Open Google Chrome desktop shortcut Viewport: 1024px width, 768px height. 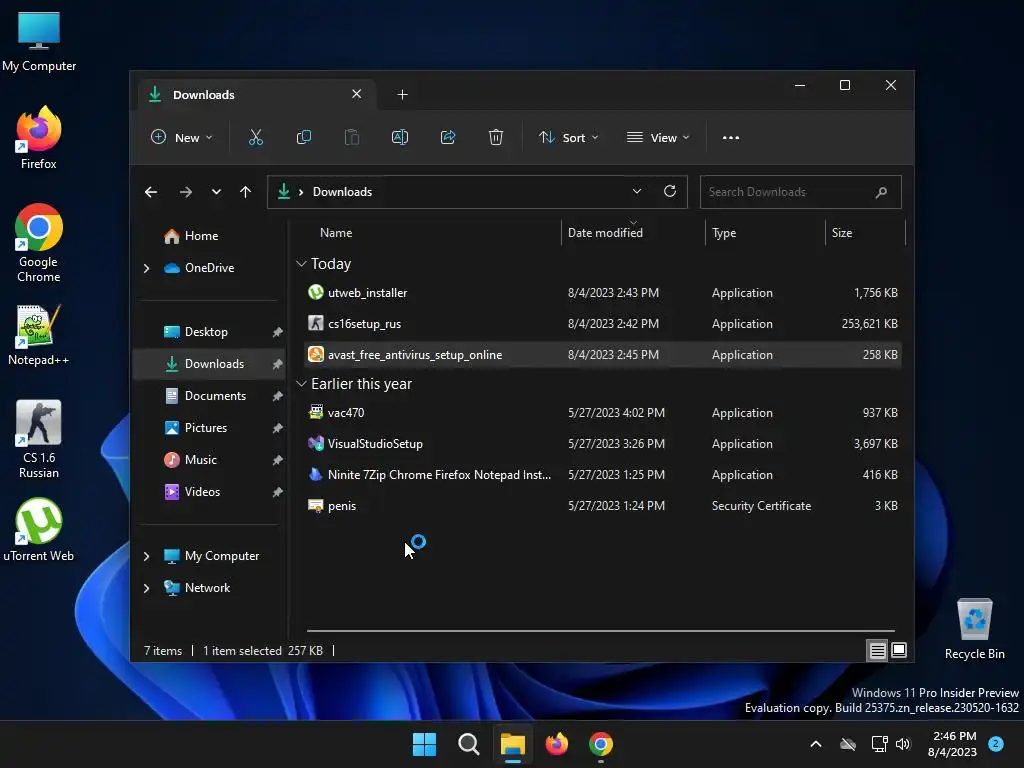coord(39,243)
